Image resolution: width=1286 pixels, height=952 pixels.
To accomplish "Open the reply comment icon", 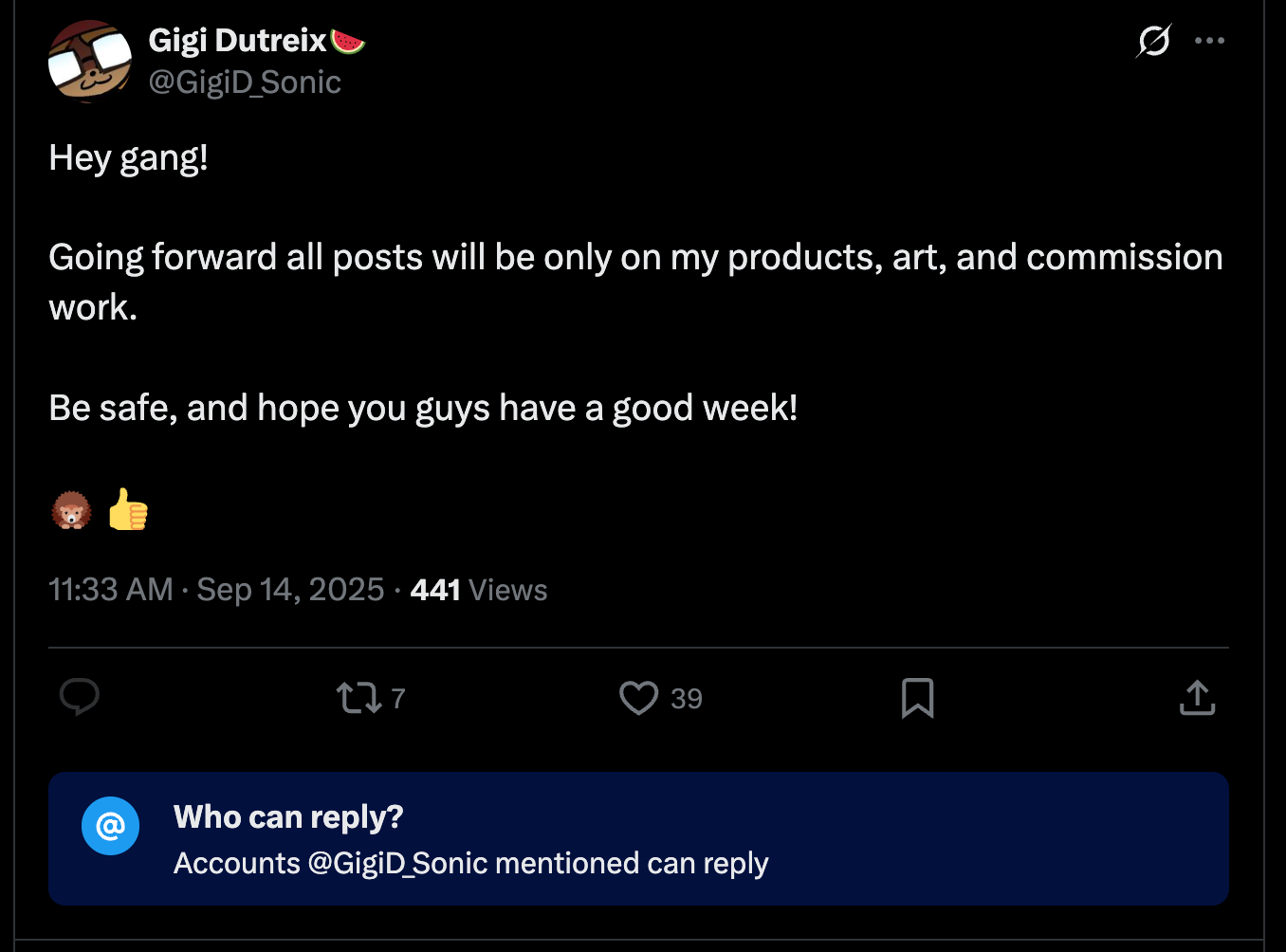I will 80,697.
